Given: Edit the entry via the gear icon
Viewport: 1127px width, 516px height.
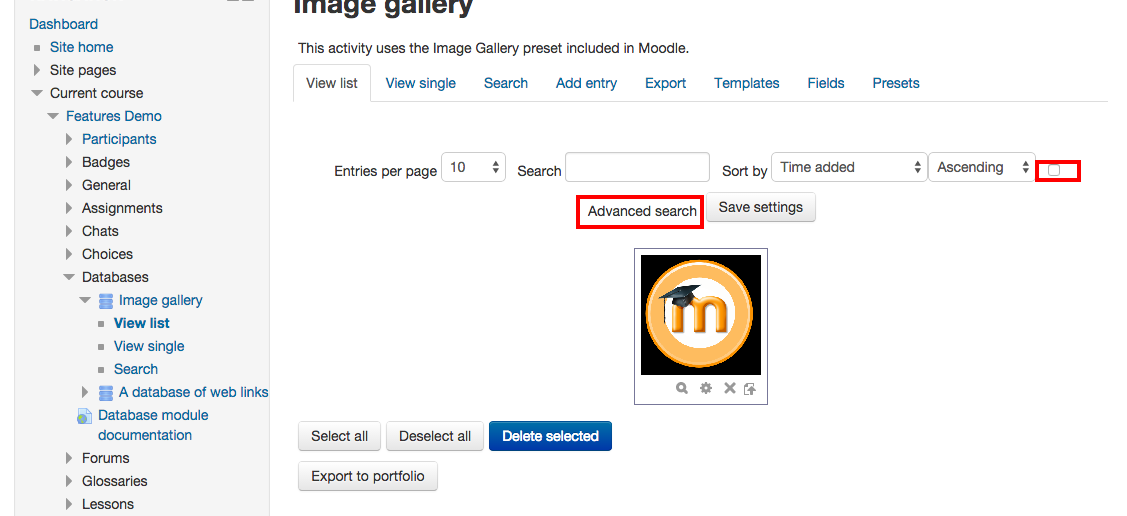Looking at the screenshot, I should click(706, 388).
